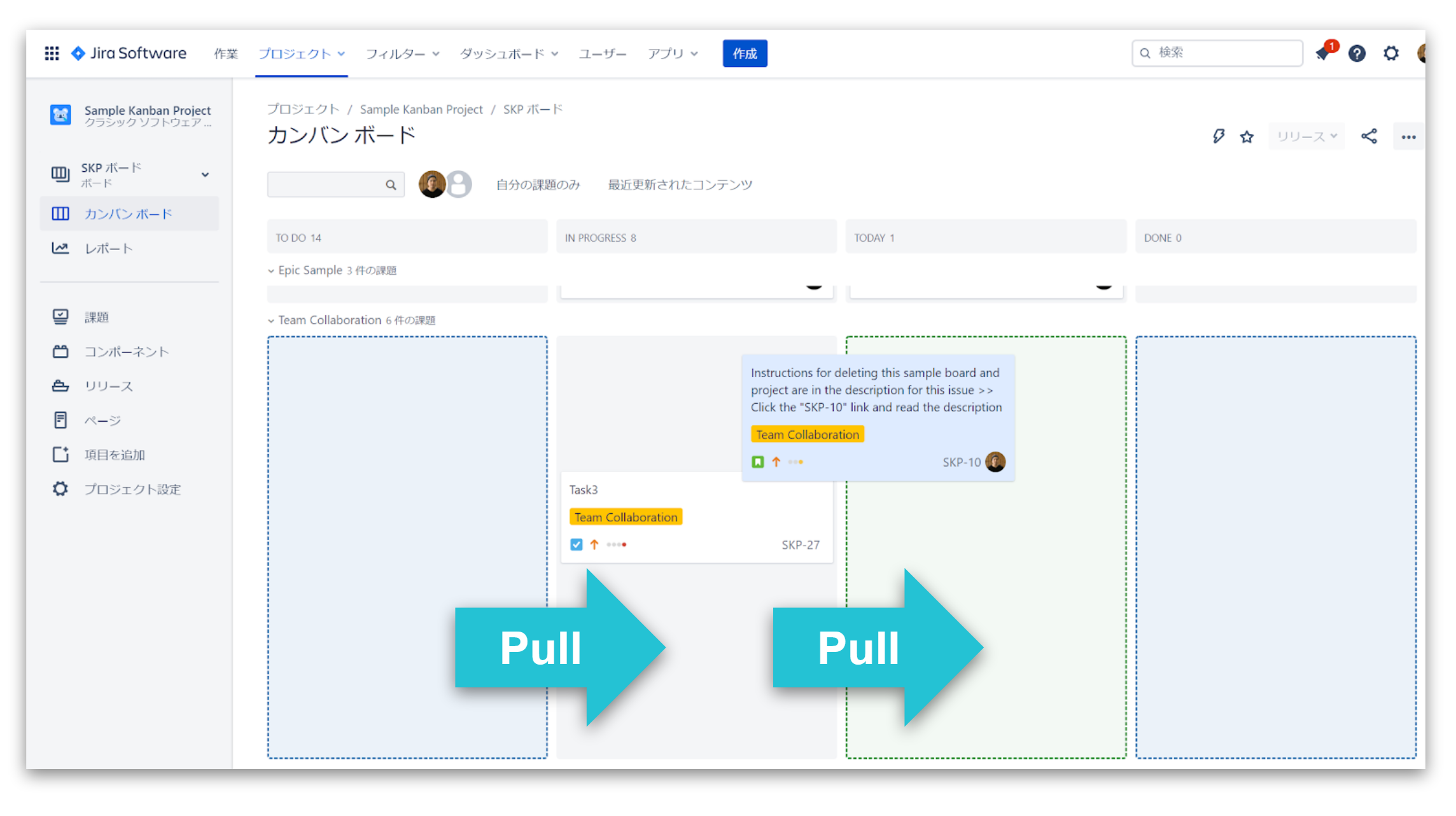The width and height of the screenshot is (1456, 816).
Task: Filter by the unassigned grey avatar
Action: click(x=459, y=184)
